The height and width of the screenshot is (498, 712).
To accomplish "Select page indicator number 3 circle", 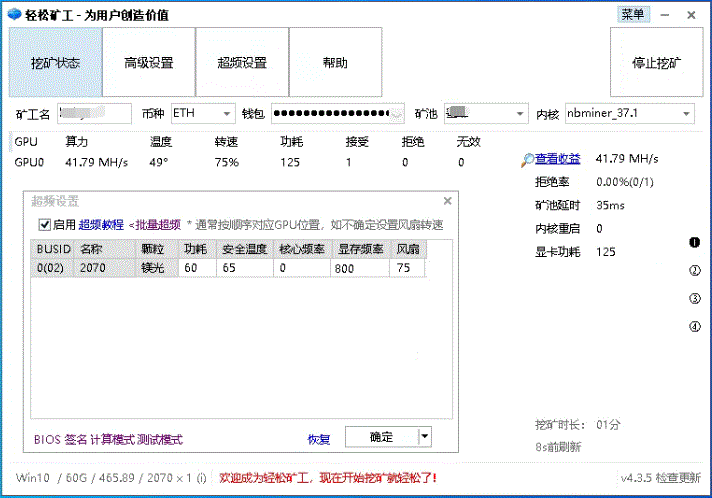I will tap(695, 299).
